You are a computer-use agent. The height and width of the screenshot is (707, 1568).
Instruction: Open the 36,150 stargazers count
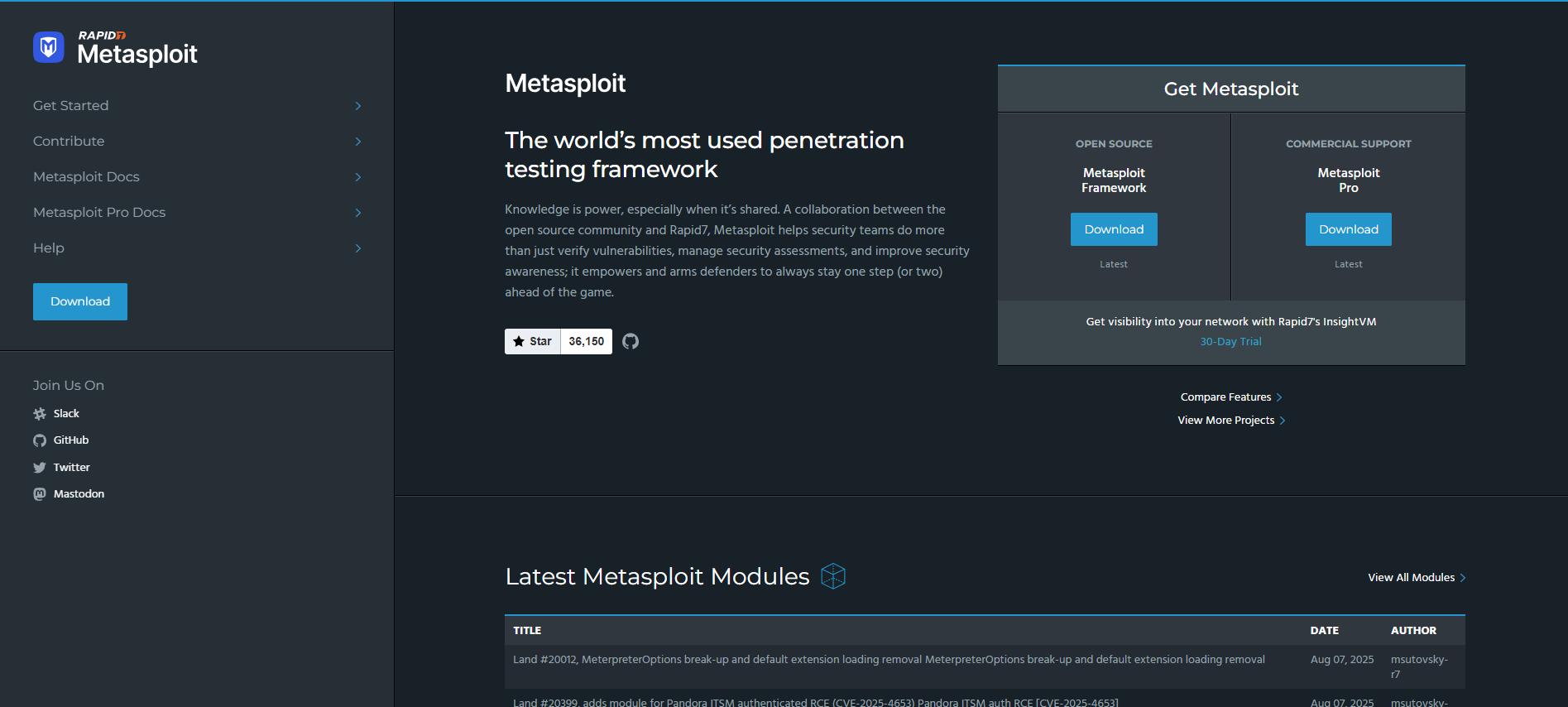587,341
